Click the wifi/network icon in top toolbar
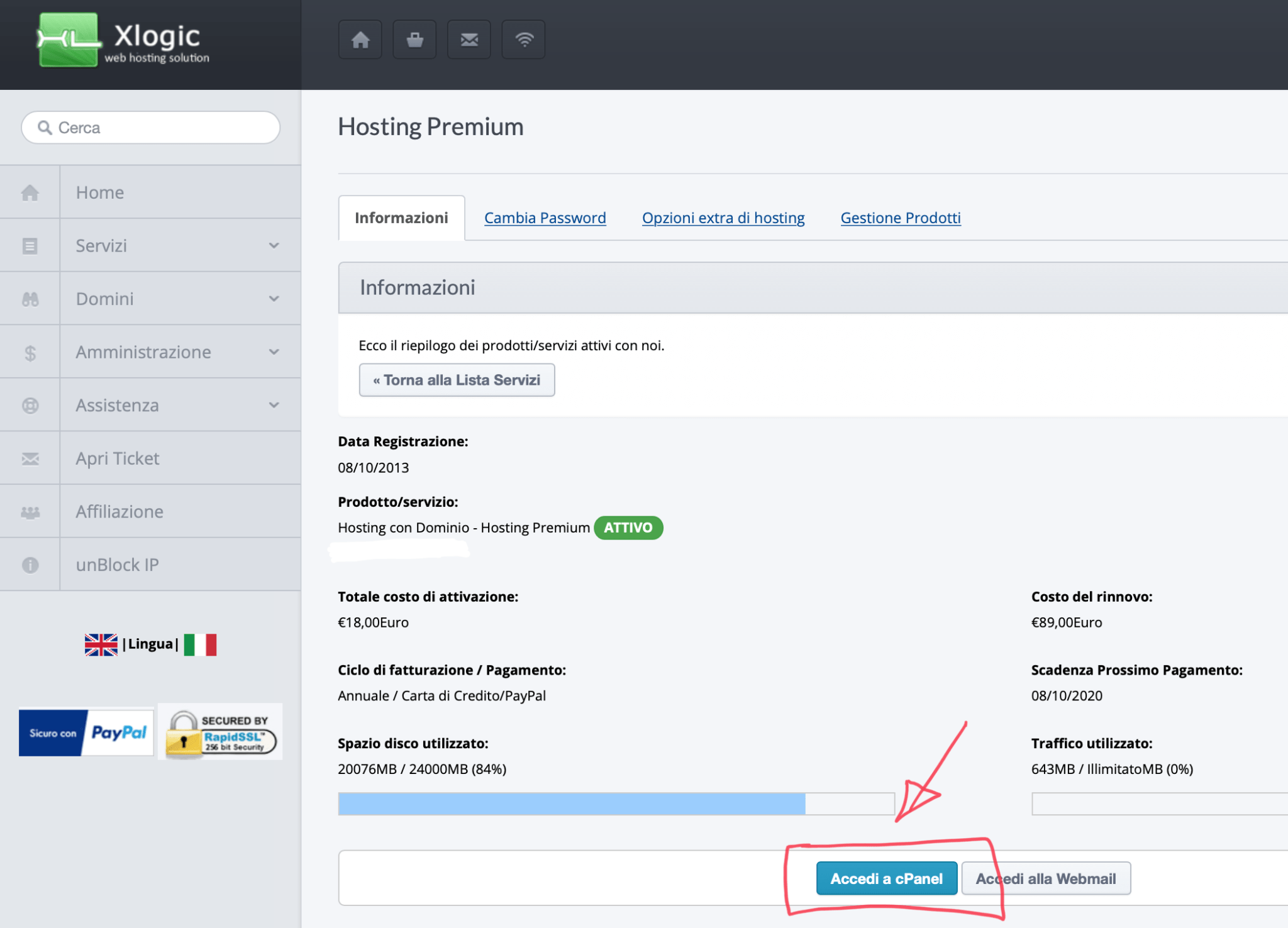 [x=523, y=39]
